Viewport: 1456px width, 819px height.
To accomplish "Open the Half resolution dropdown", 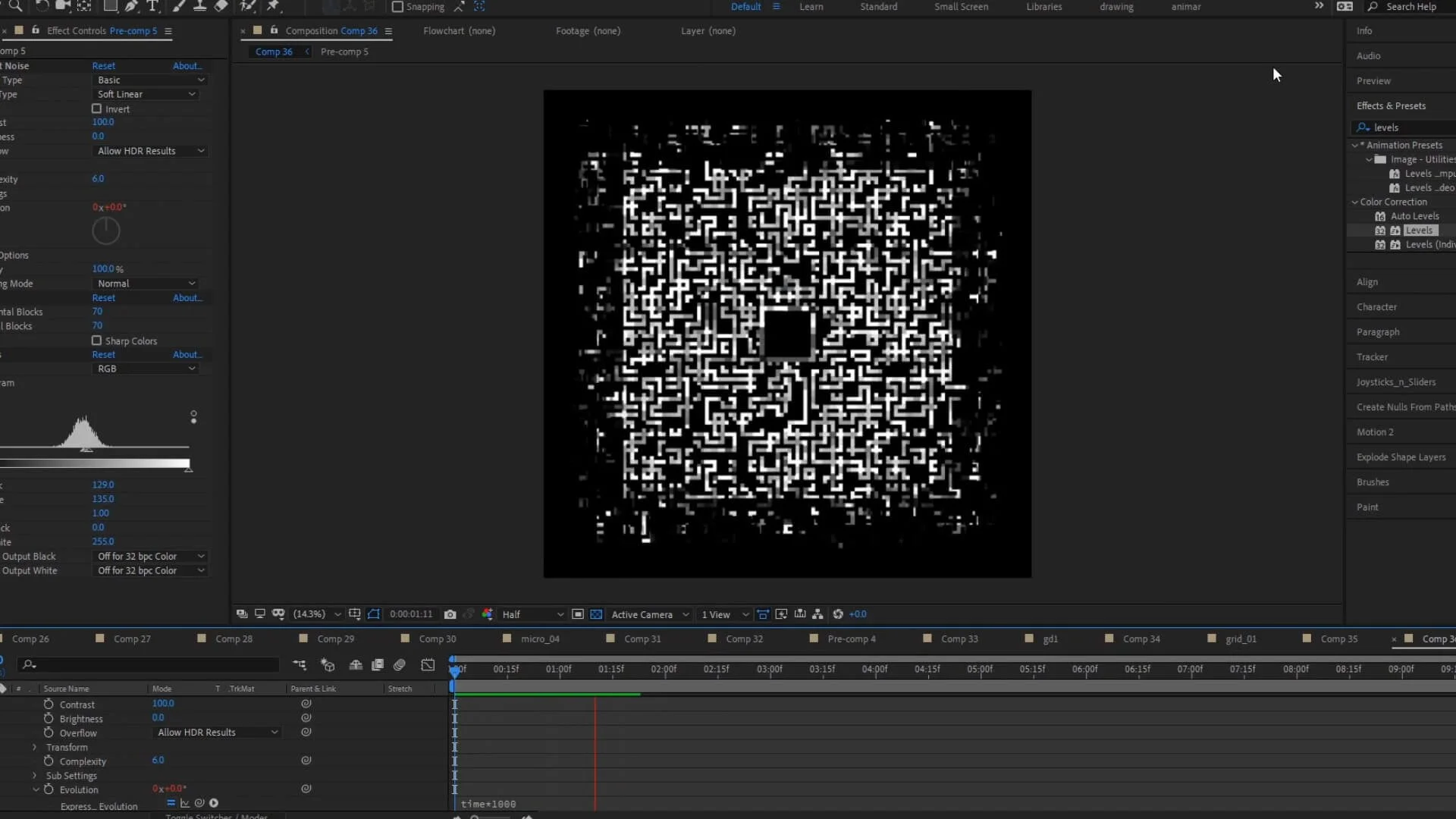I will (x=532, y=614).
